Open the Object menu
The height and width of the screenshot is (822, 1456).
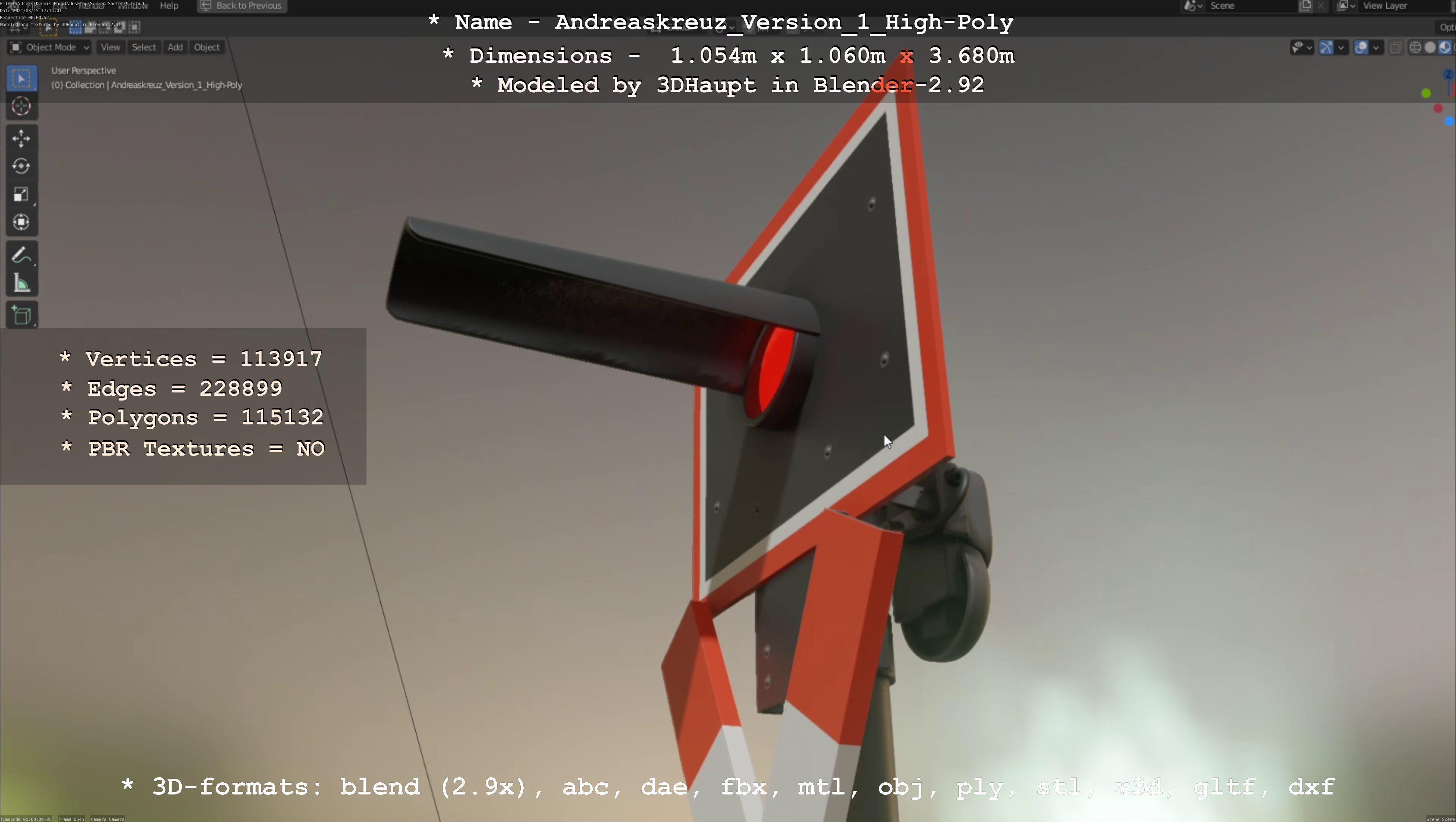pos(207,47)
